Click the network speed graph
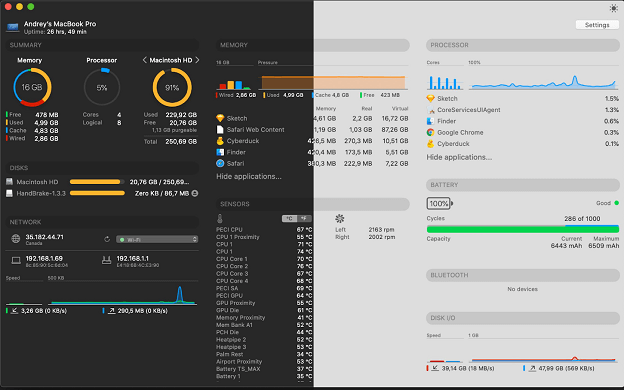This screenshot has width=624, height=390. (x=122, y=294)
